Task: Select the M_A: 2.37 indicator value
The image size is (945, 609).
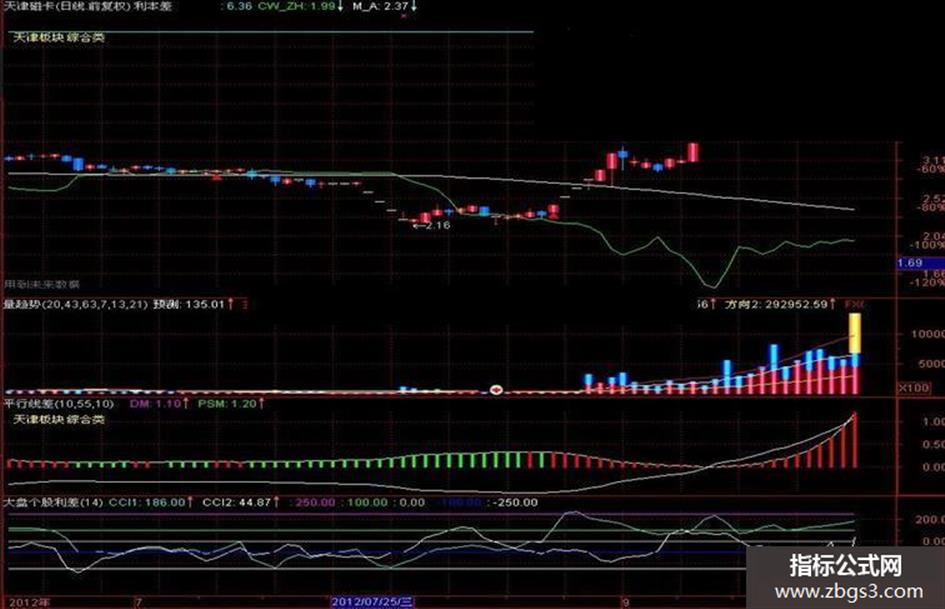Action: [x=380, y=6]
